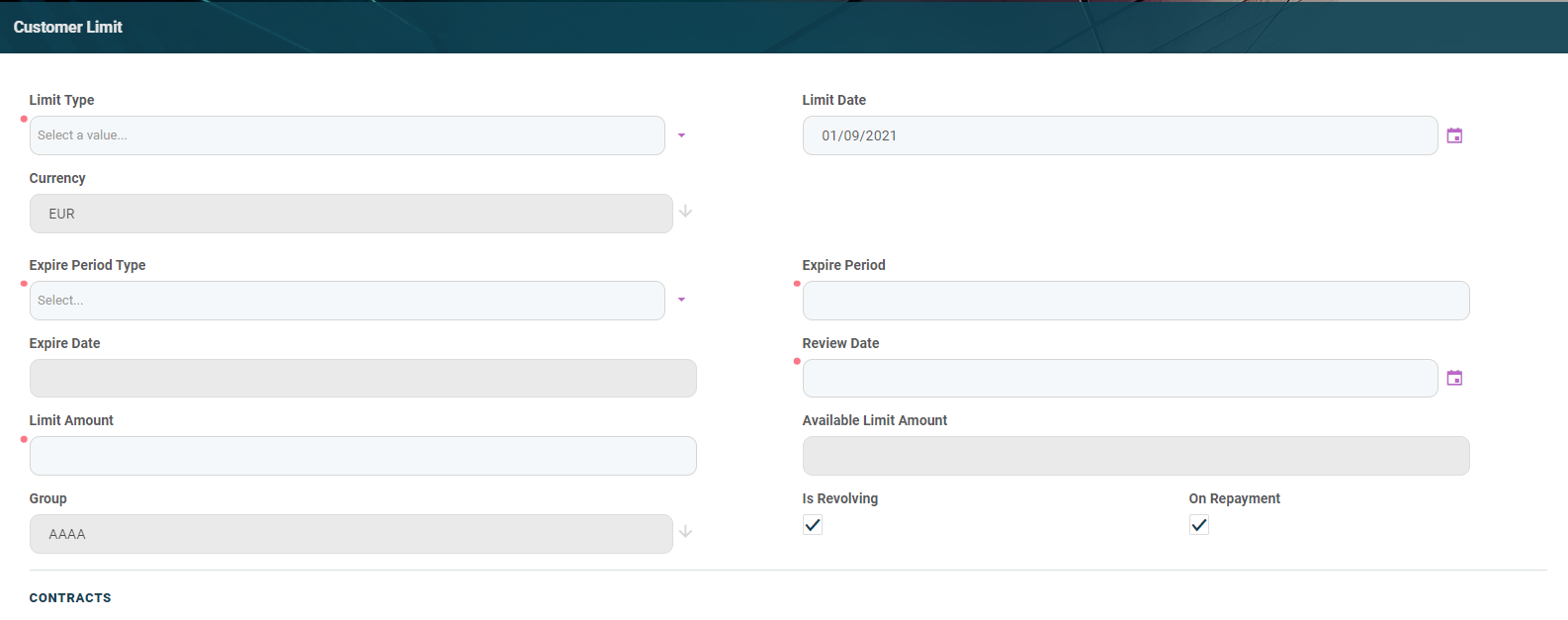Click the Customer Limit header title
The height and width of the screenshot is (620, 1568).
click(68, 27)
